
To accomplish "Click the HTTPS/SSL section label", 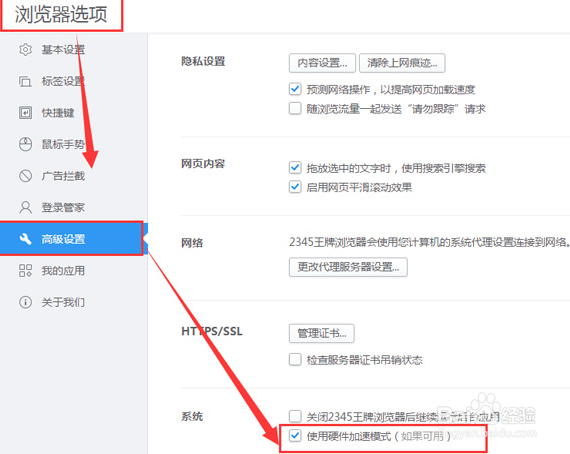I will (212, 331).
